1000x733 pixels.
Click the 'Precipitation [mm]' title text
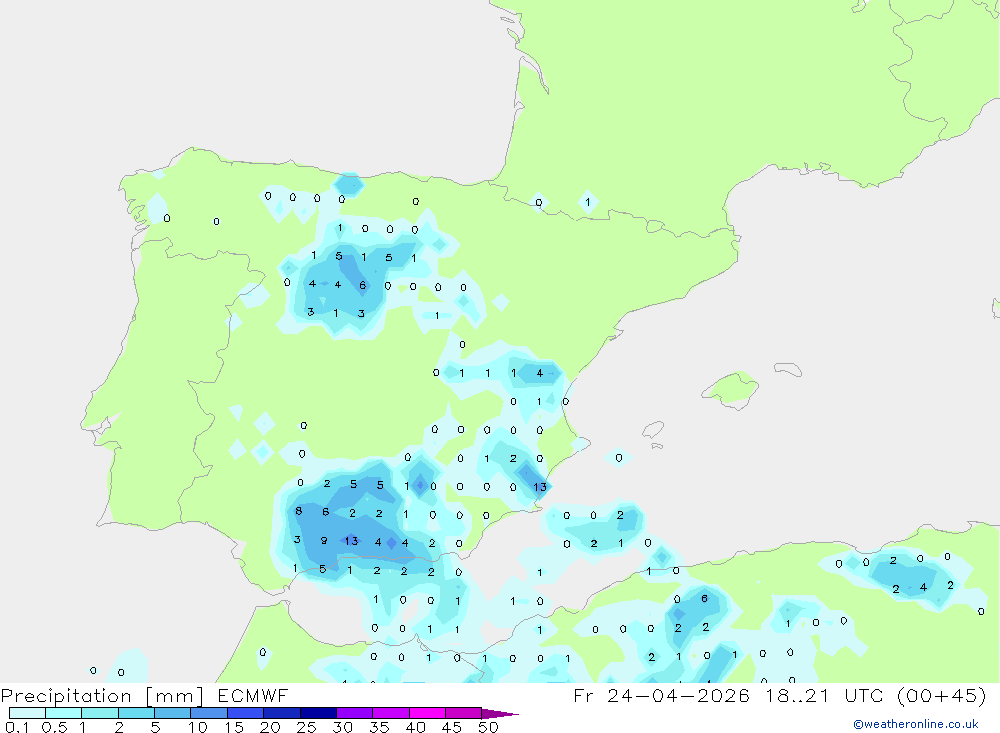pyautogui.click(x=102, y=696)
